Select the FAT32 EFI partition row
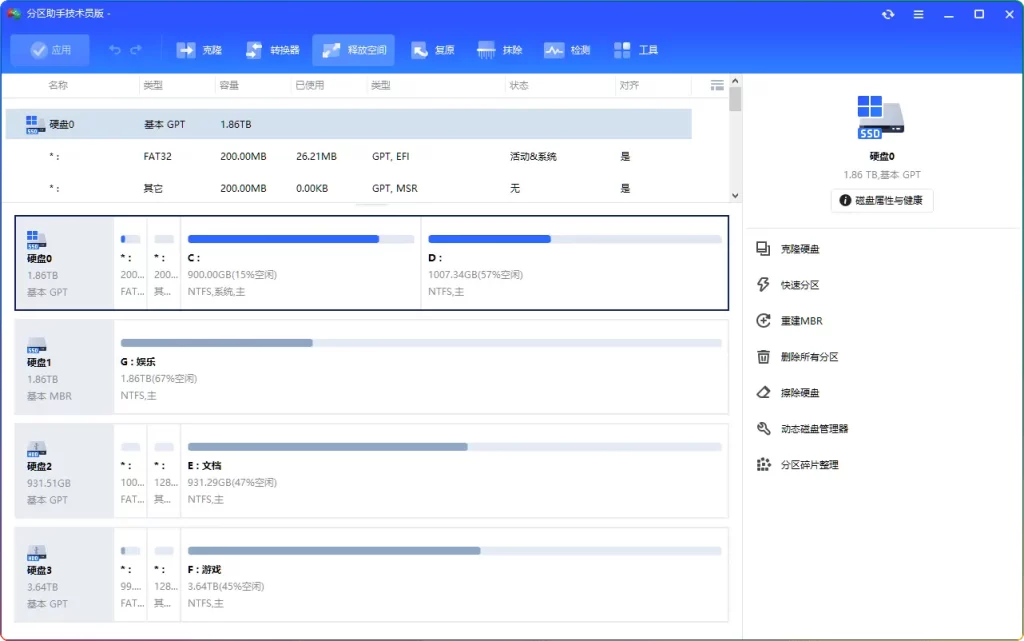 349,156
